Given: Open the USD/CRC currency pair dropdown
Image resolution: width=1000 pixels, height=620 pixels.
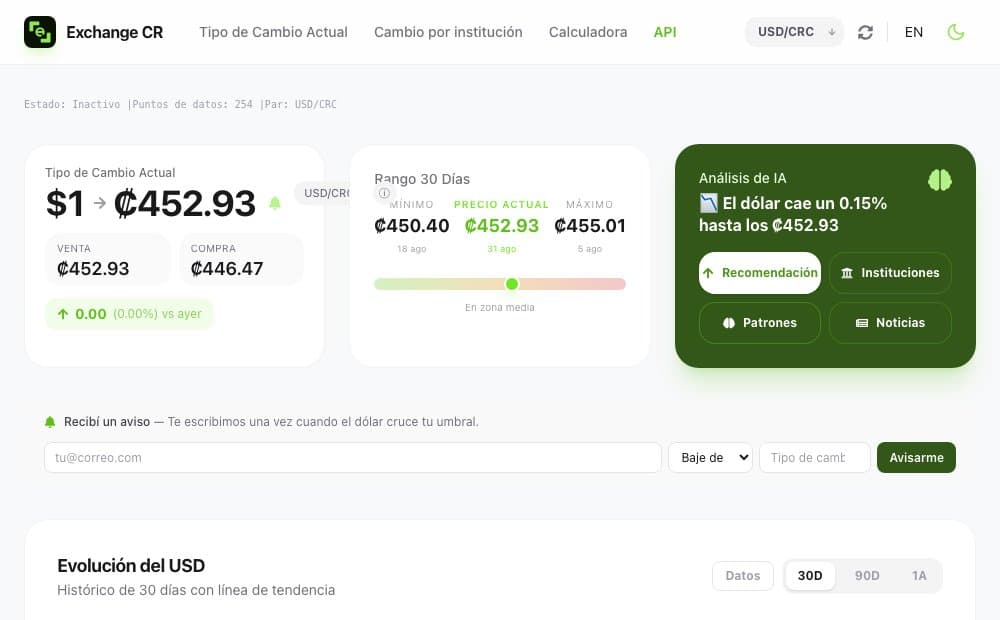Looking at the screenshot, I should 794,32.
